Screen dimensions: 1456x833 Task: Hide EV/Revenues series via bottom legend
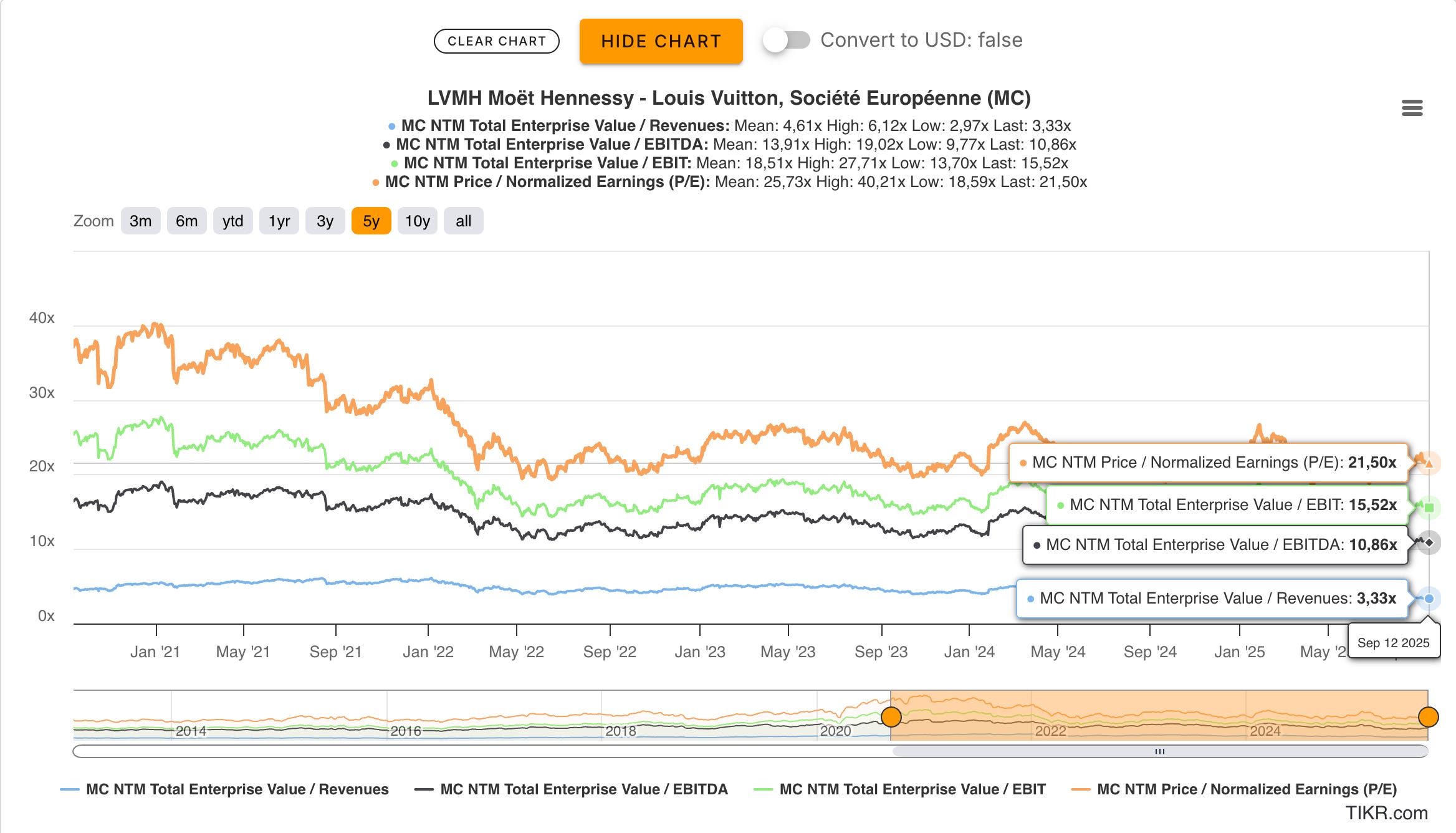[236, 789]
